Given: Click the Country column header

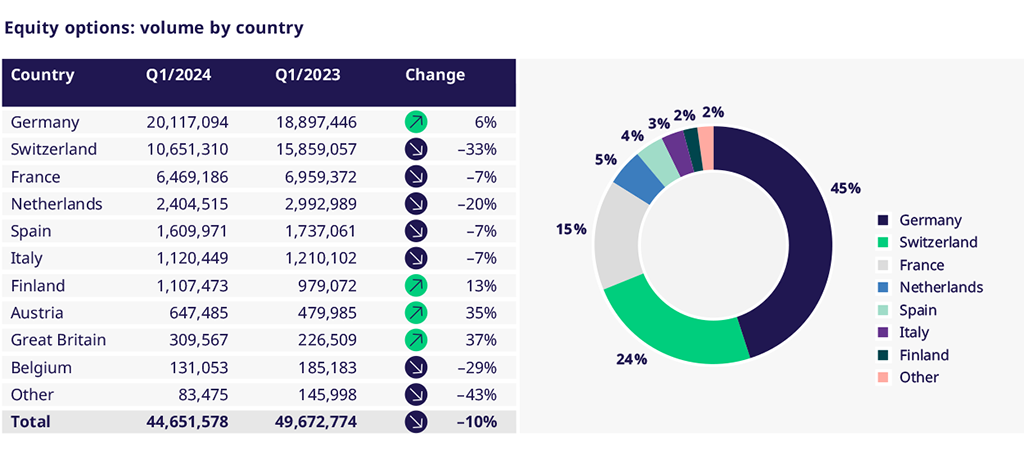Looking at the screenshot, I should click(42, 75).
